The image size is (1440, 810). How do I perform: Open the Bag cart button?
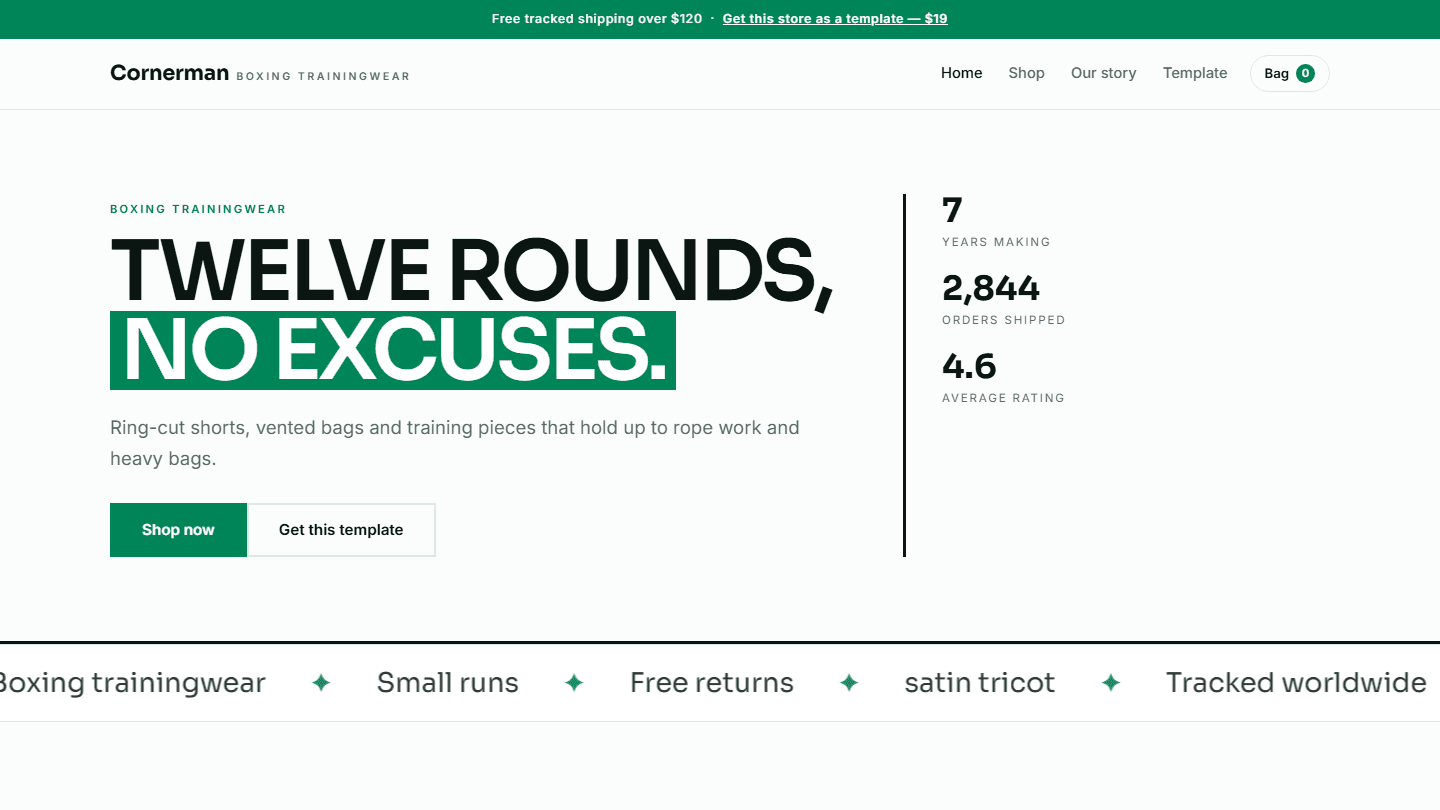point(1289,73)
